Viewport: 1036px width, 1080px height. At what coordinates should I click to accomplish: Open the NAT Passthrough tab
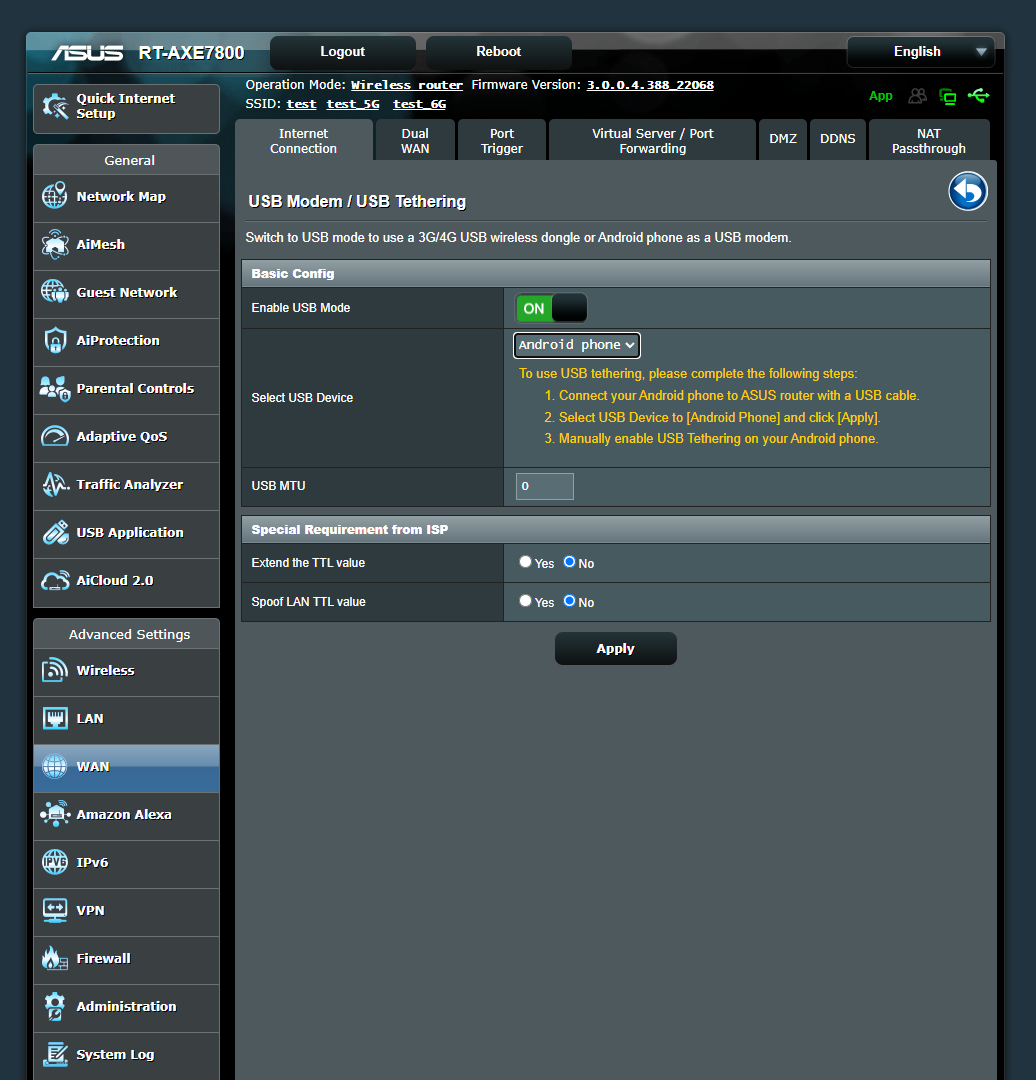pos(929,141)
